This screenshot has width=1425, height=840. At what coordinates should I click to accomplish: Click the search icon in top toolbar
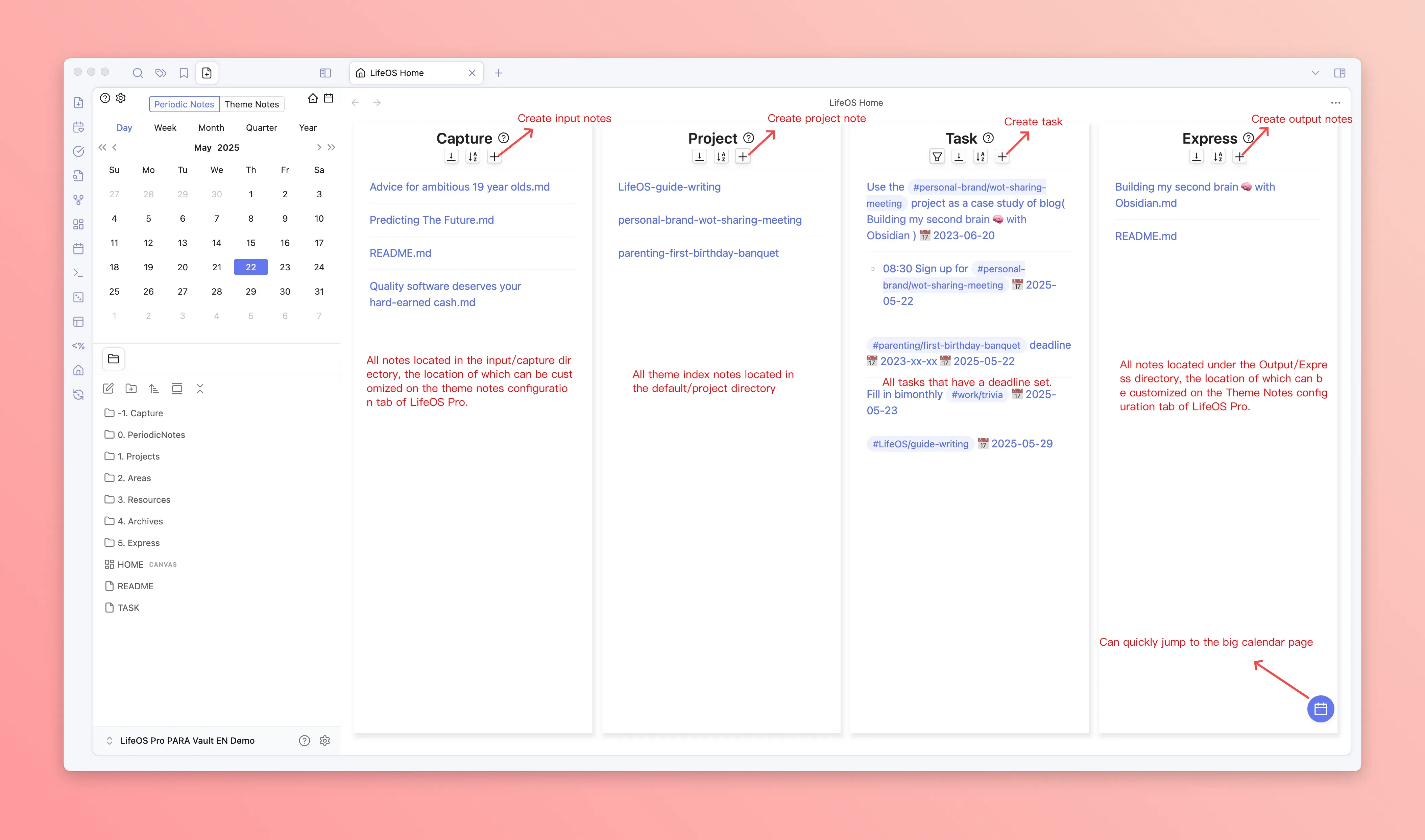[x=138, y=73]
